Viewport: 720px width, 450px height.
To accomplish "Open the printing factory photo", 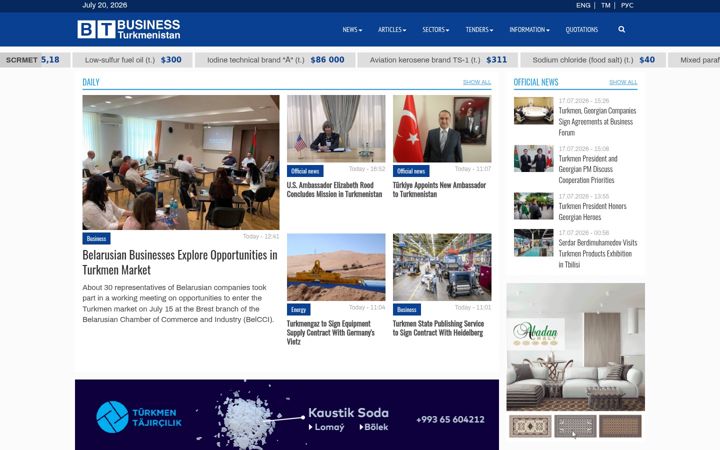I will [442, 267].
